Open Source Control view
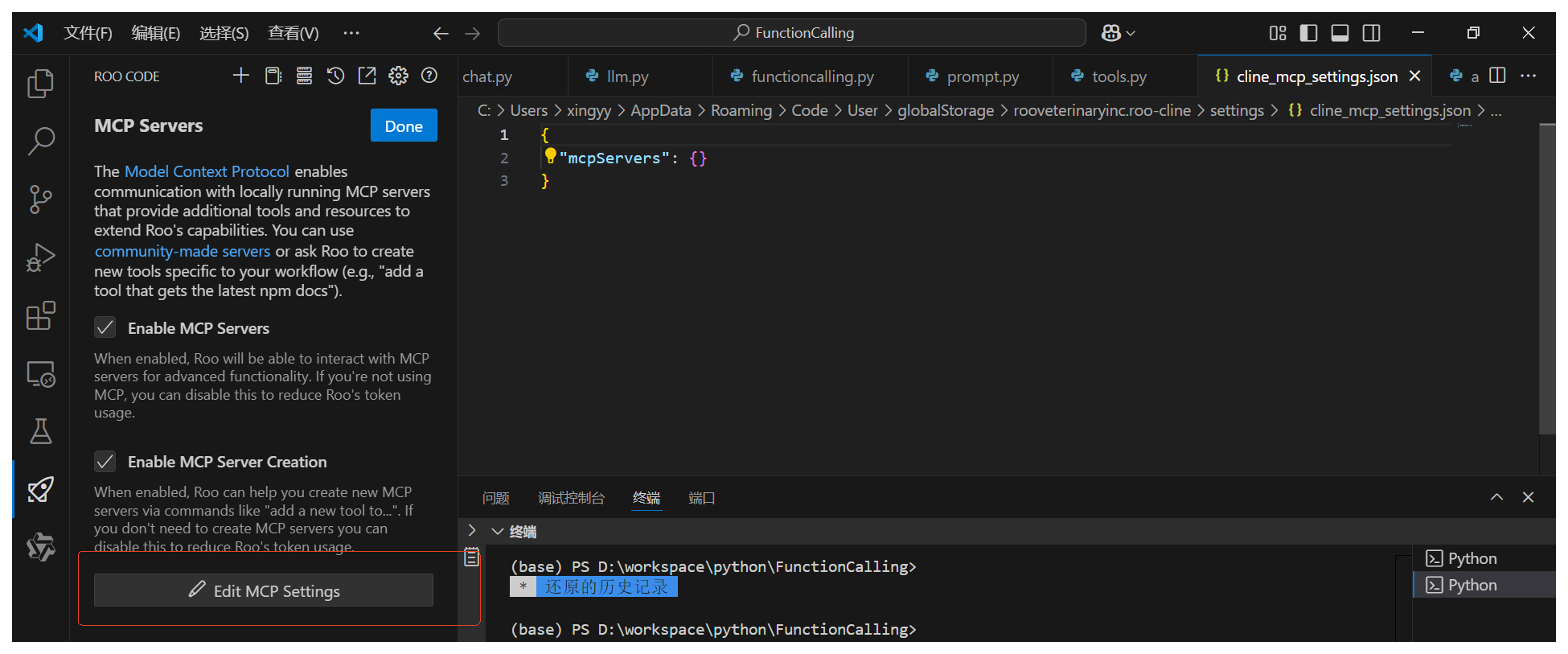This screenshot has height=654, width=1568. [x=40, y=199]
